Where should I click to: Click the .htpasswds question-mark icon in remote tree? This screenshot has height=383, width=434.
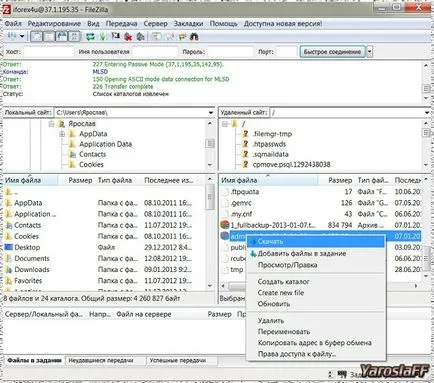point(246,144)
